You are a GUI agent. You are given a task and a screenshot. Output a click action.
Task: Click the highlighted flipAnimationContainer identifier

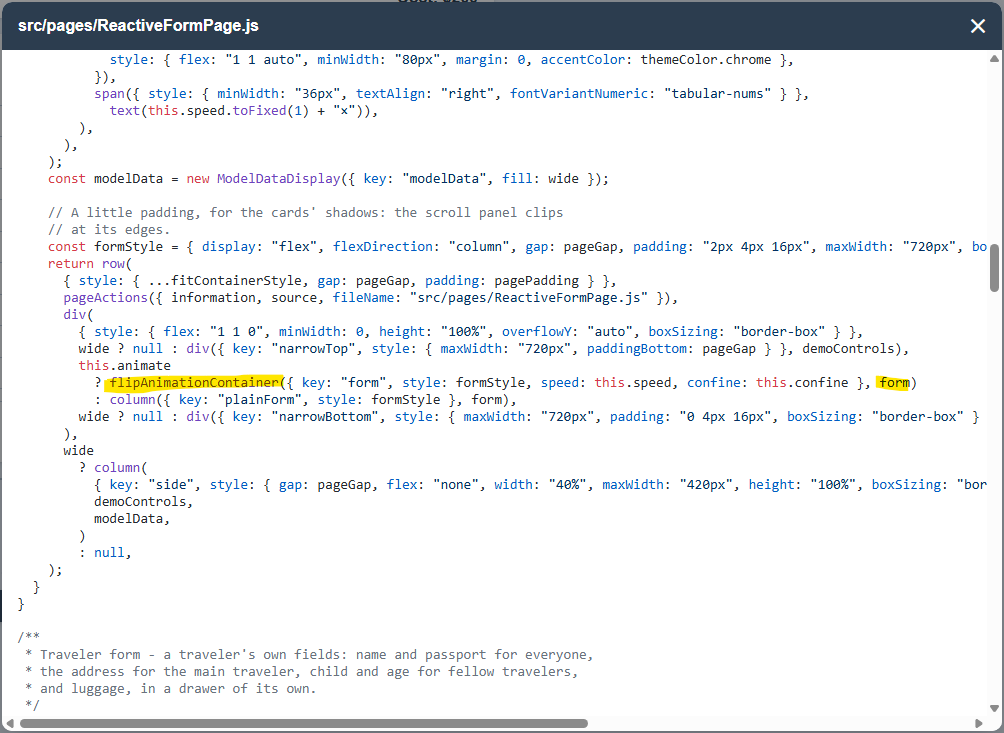click(x=195, y=383)
